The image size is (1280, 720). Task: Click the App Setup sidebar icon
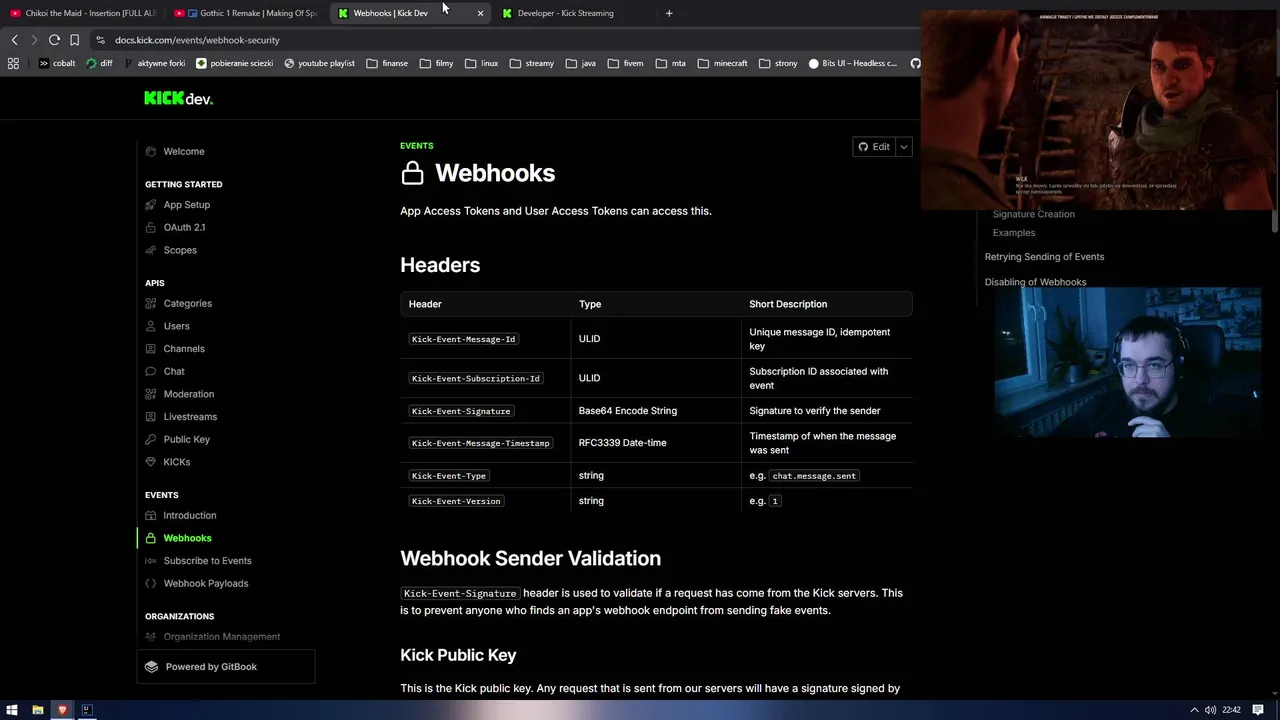click(x=151, y=205)
